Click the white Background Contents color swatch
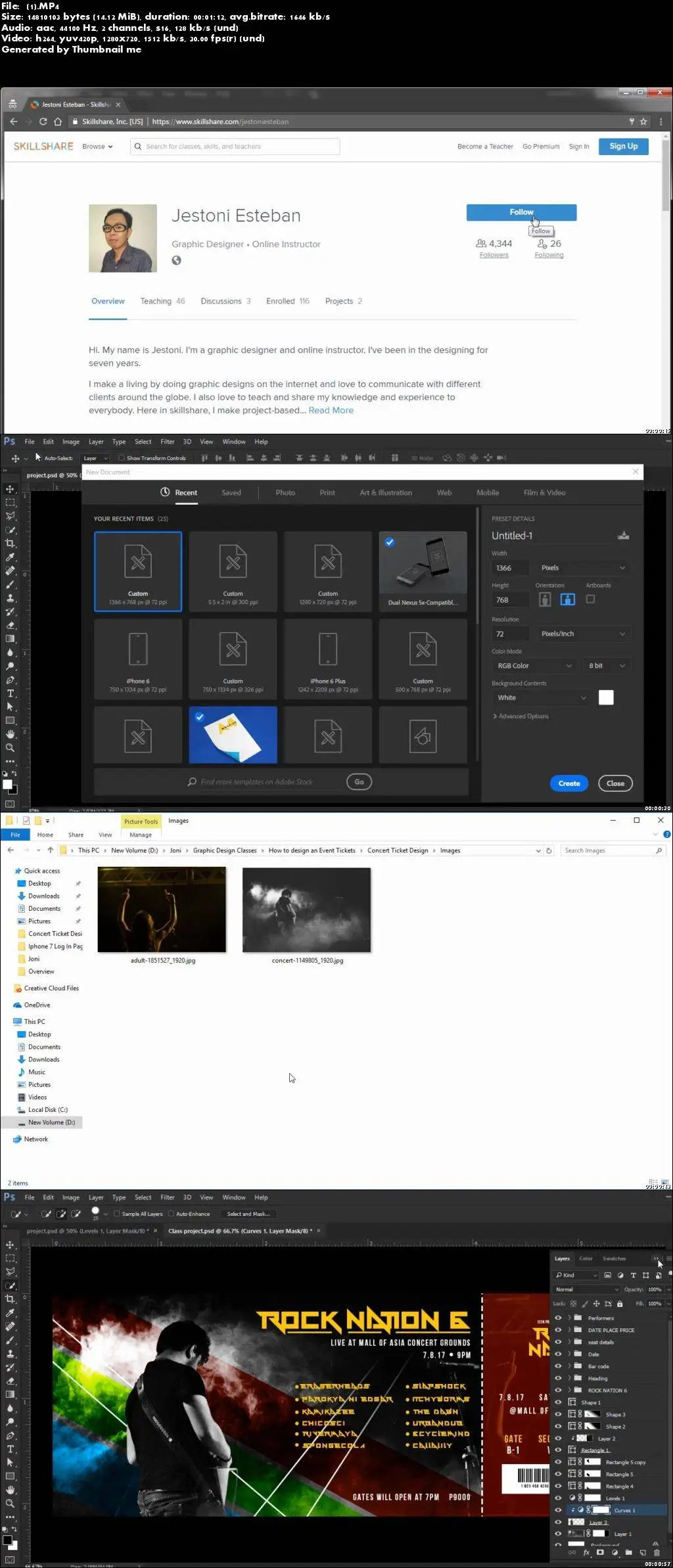673x1568 pixels. tap(606, 698)
